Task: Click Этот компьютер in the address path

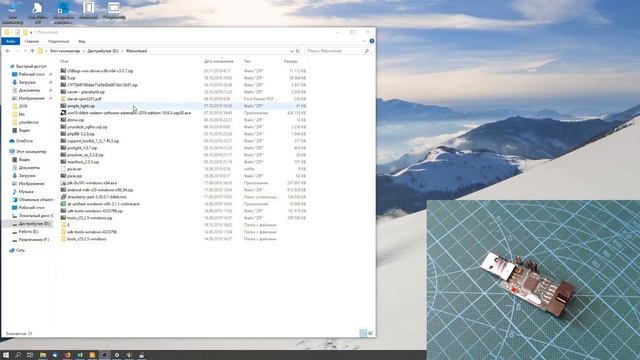Action: click(x=65, y=51)
